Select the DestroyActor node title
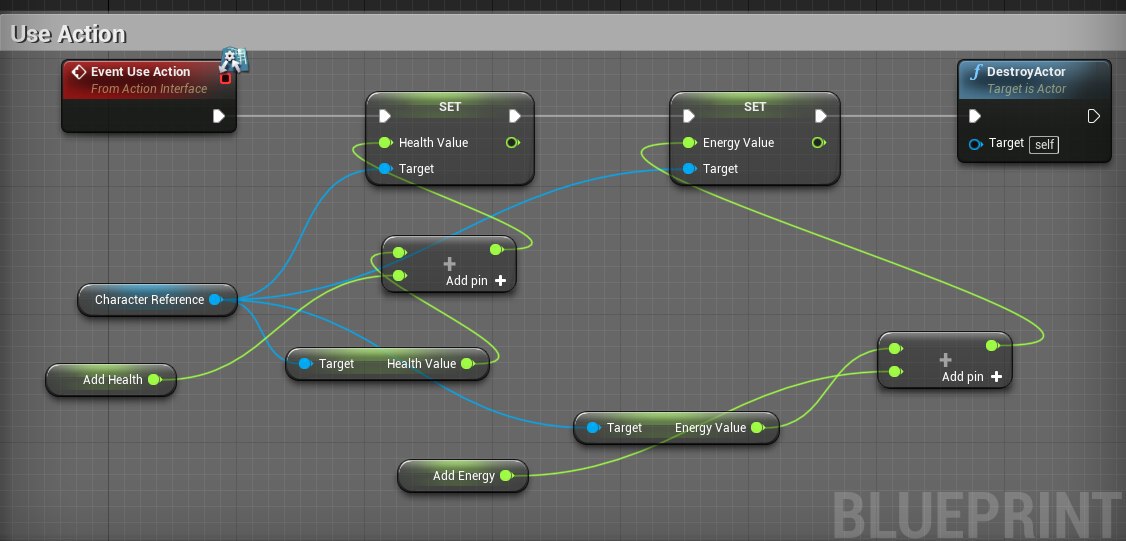Image resolution: width=1126 pixels, height=541 pixels. (x=1026, y=72)
